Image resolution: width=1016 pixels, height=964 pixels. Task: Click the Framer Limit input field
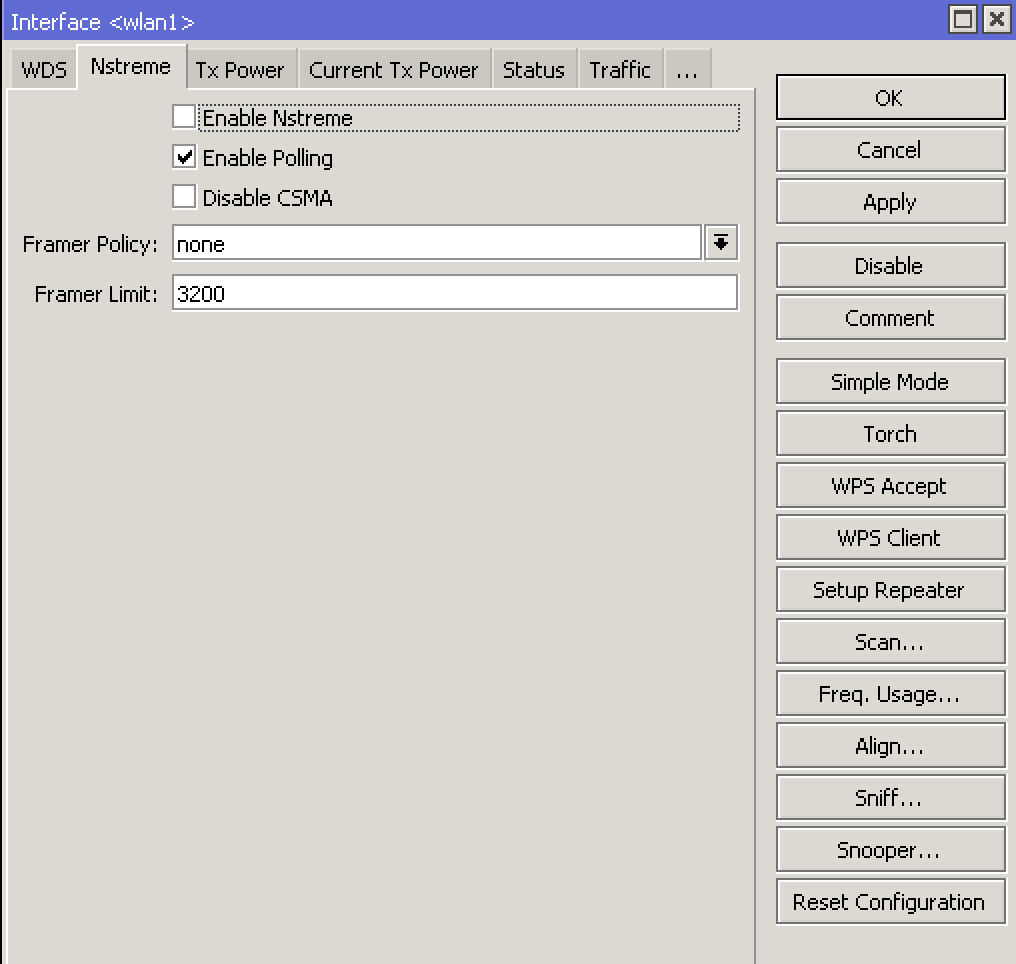click(455, 293)
